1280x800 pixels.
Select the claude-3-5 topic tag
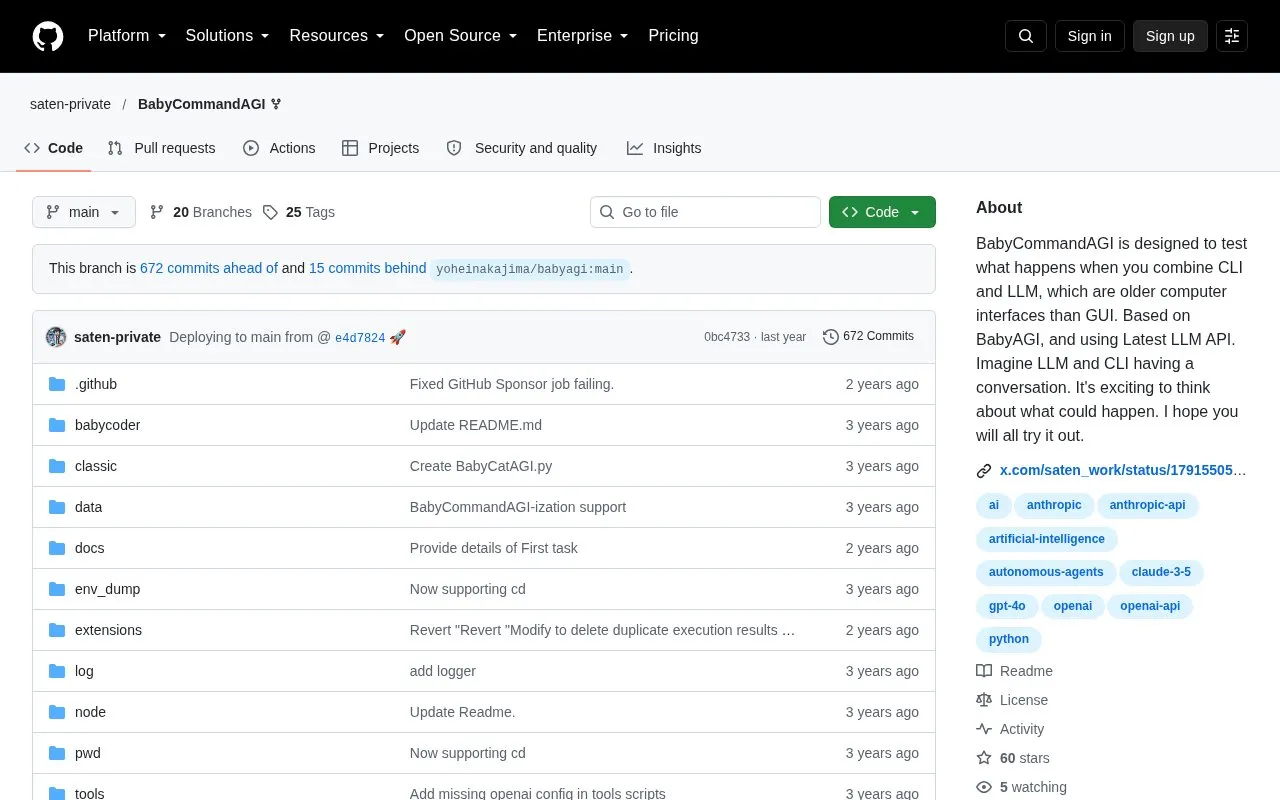tap(1161, 572)
